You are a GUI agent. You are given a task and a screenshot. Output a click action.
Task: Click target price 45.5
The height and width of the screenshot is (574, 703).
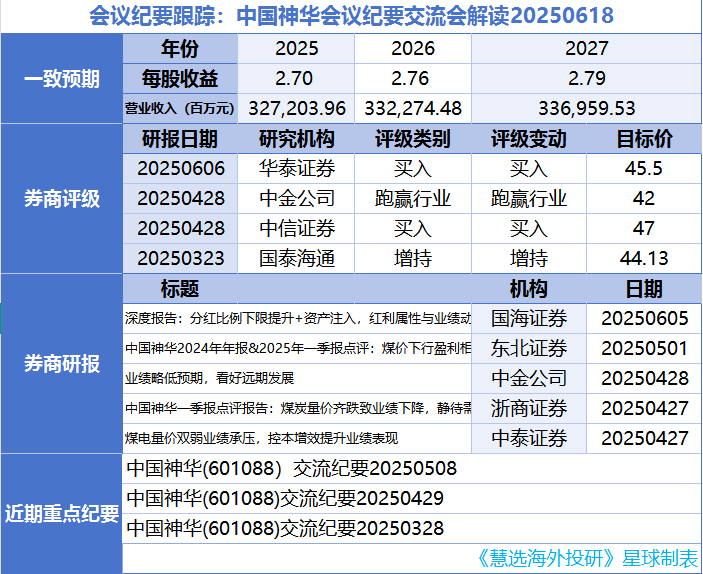pos(643,169)
